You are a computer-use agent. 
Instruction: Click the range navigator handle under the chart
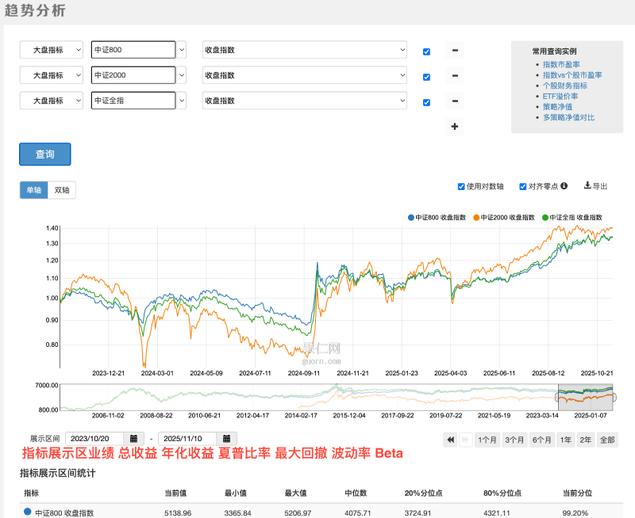tap(614, 397)
